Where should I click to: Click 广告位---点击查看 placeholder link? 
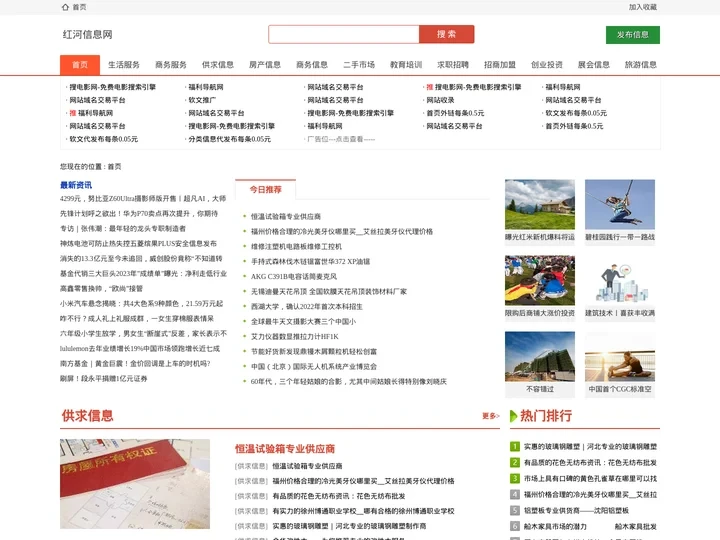coord(341,139)
